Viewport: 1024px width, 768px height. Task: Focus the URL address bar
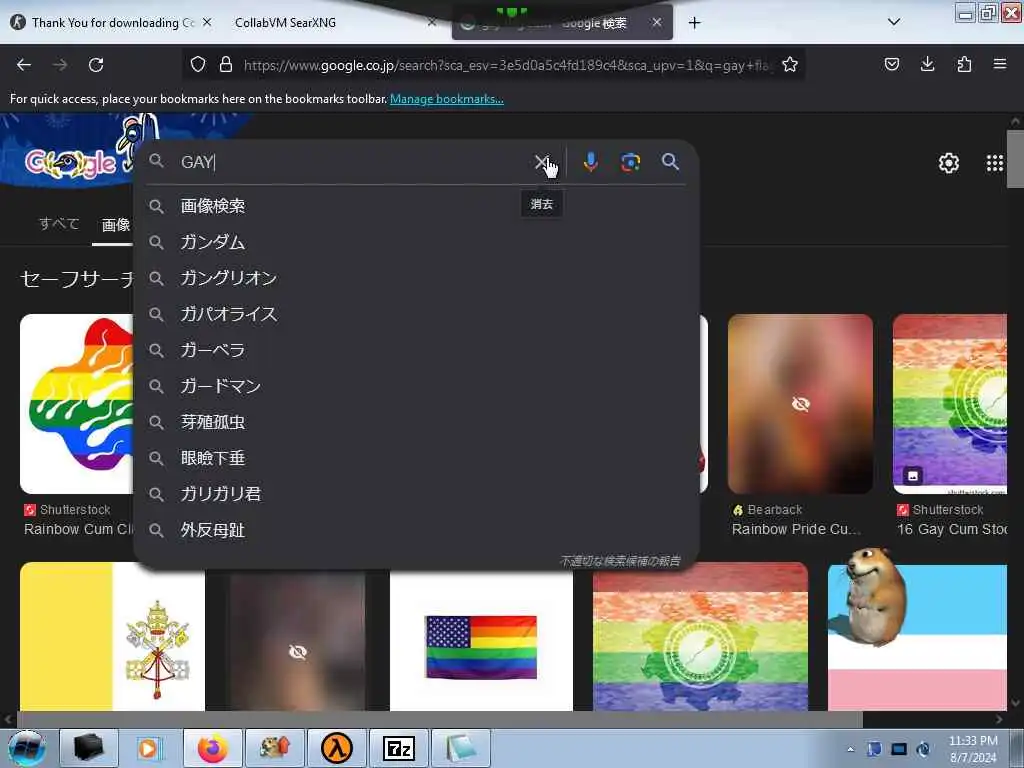click(506, 65)
